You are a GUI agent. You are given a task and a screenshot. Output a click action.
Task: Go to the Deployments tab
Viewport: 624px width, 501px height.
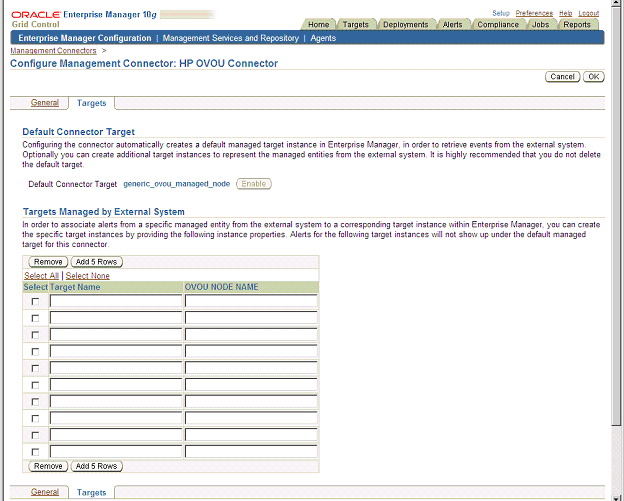click(x=405, y=24)
